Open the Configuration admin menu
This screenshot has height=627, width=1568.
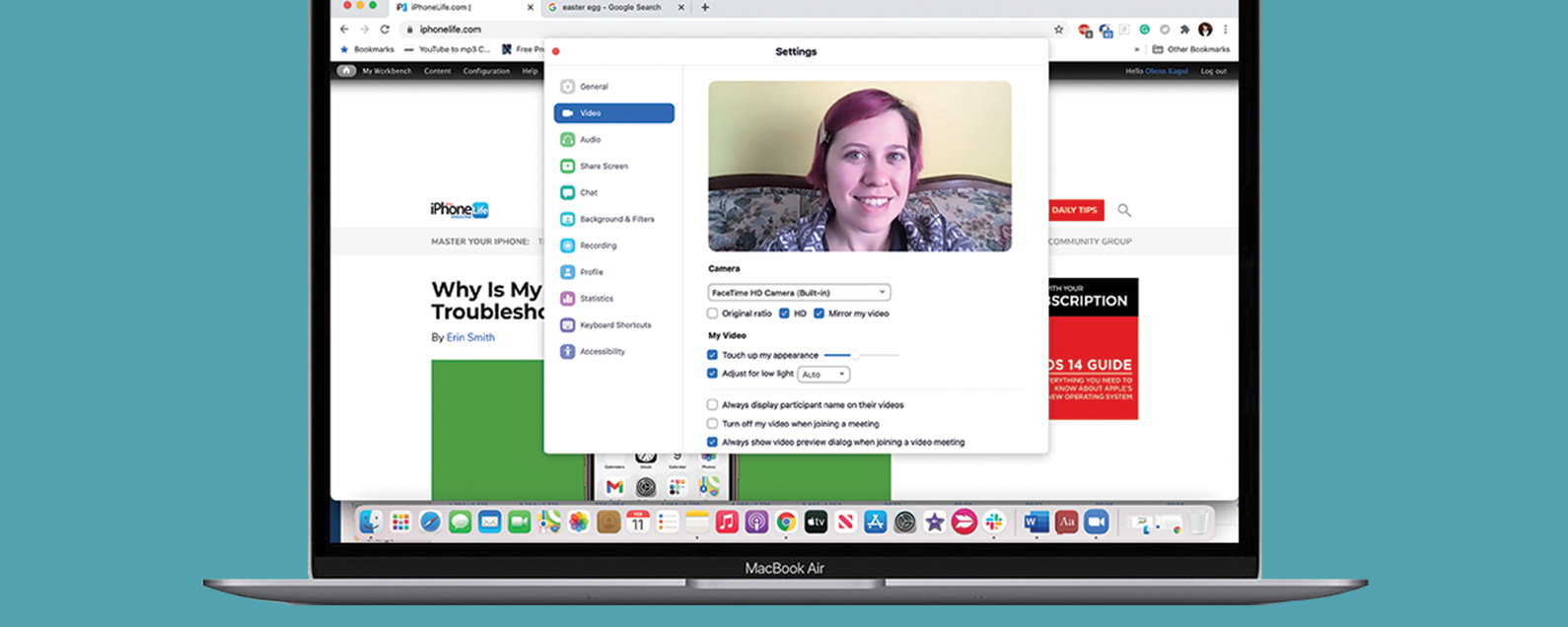486,71
